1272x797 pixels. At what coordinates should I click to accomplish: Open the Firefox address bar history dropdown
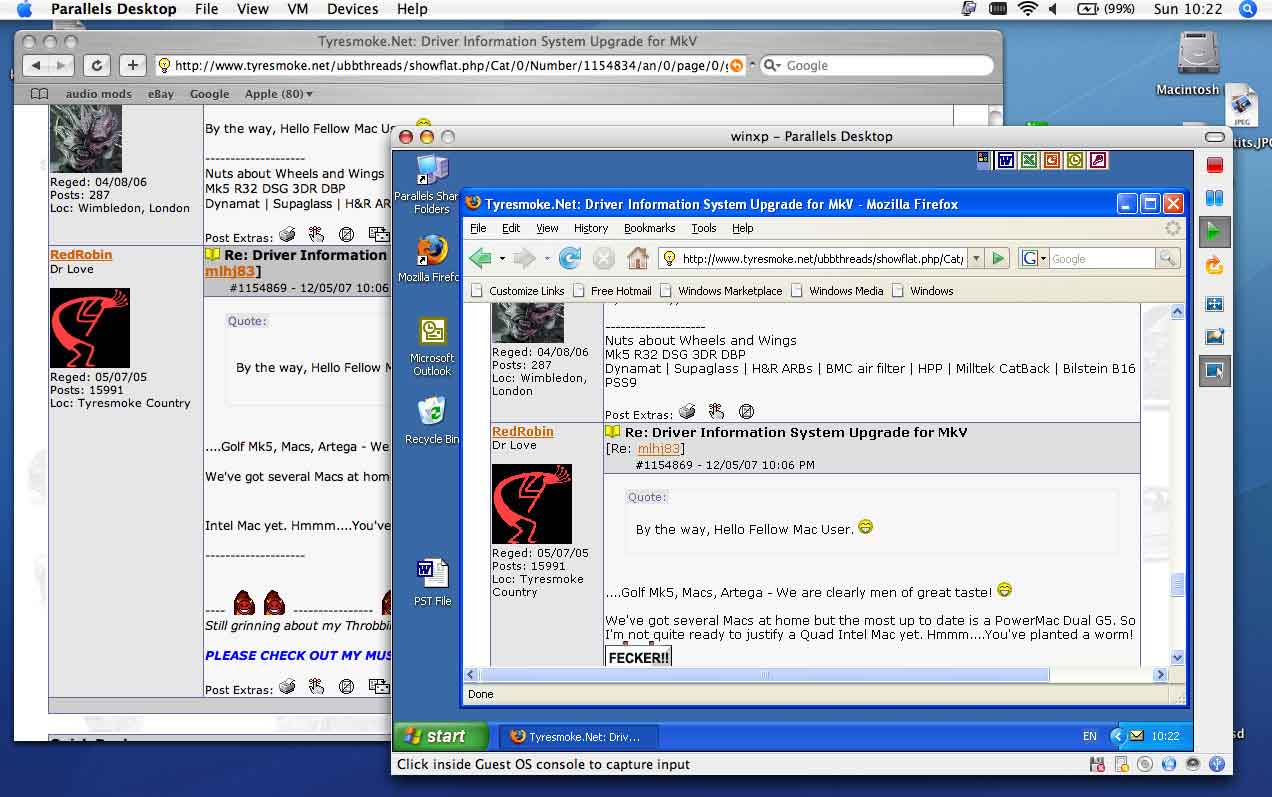976,259
